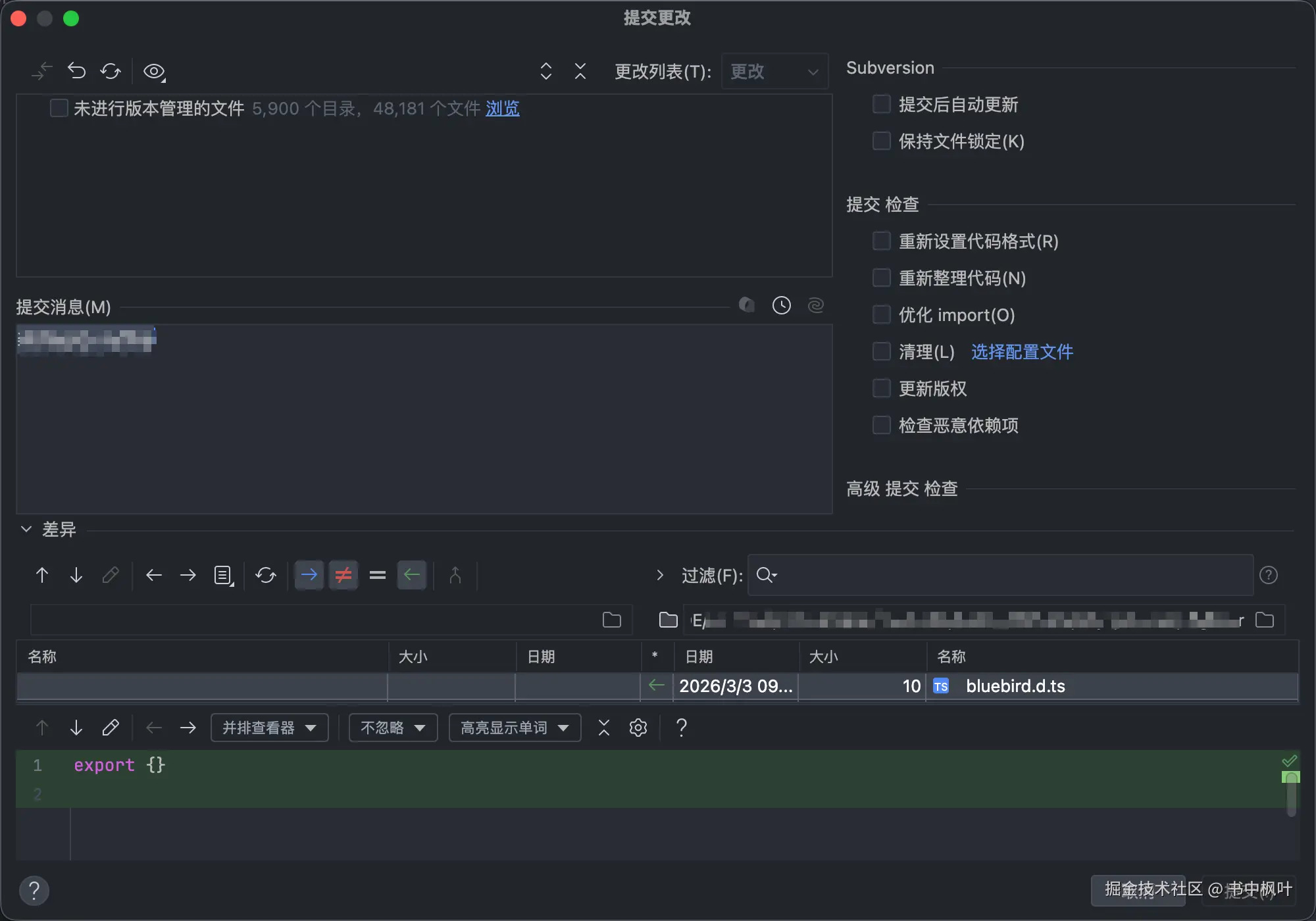
Task: Collapse the 差异 section
Action: tap(26, 529)
